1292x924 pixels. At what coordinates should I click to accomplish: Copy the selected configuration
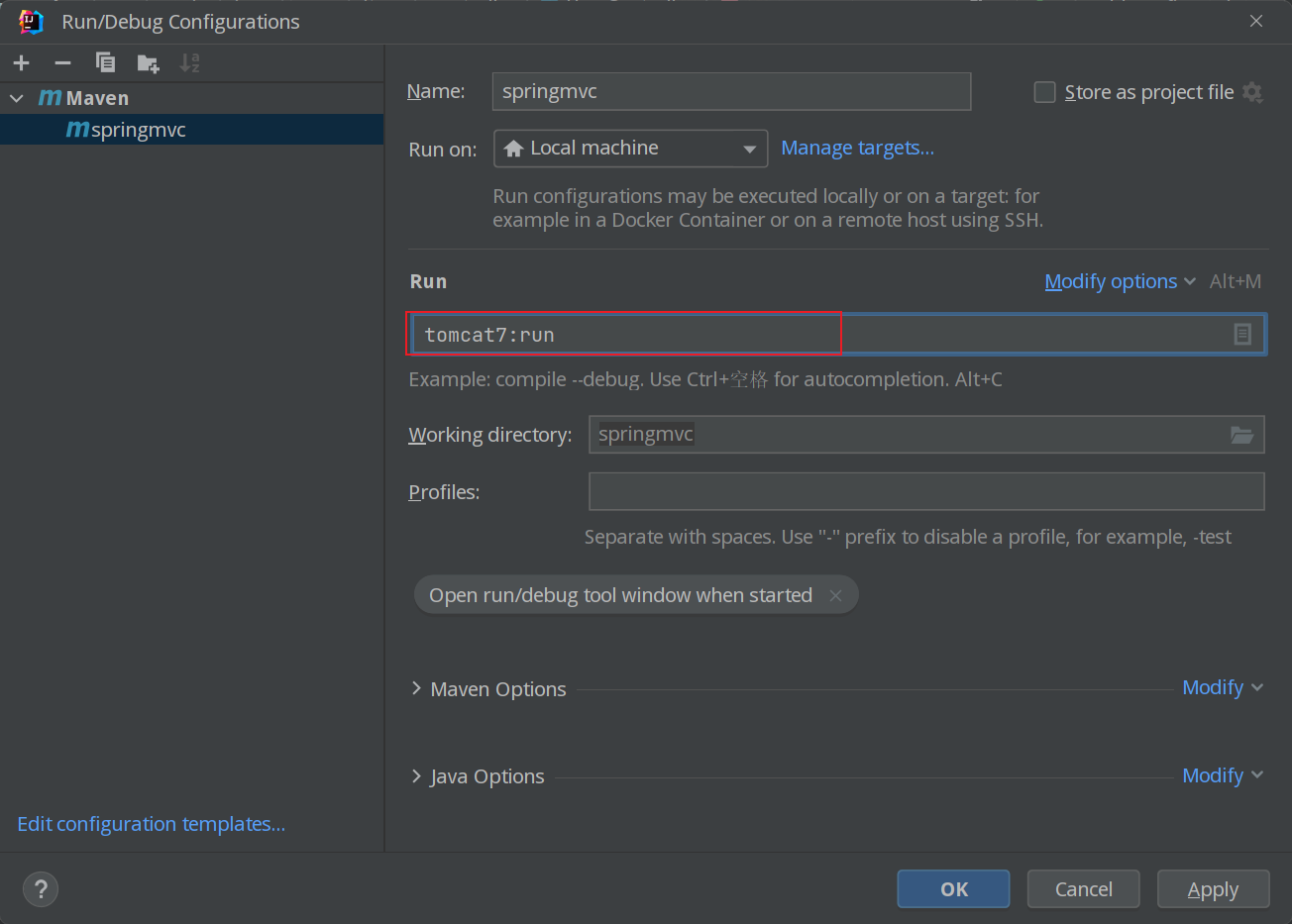pyautogui.click(x=105, y=63)
